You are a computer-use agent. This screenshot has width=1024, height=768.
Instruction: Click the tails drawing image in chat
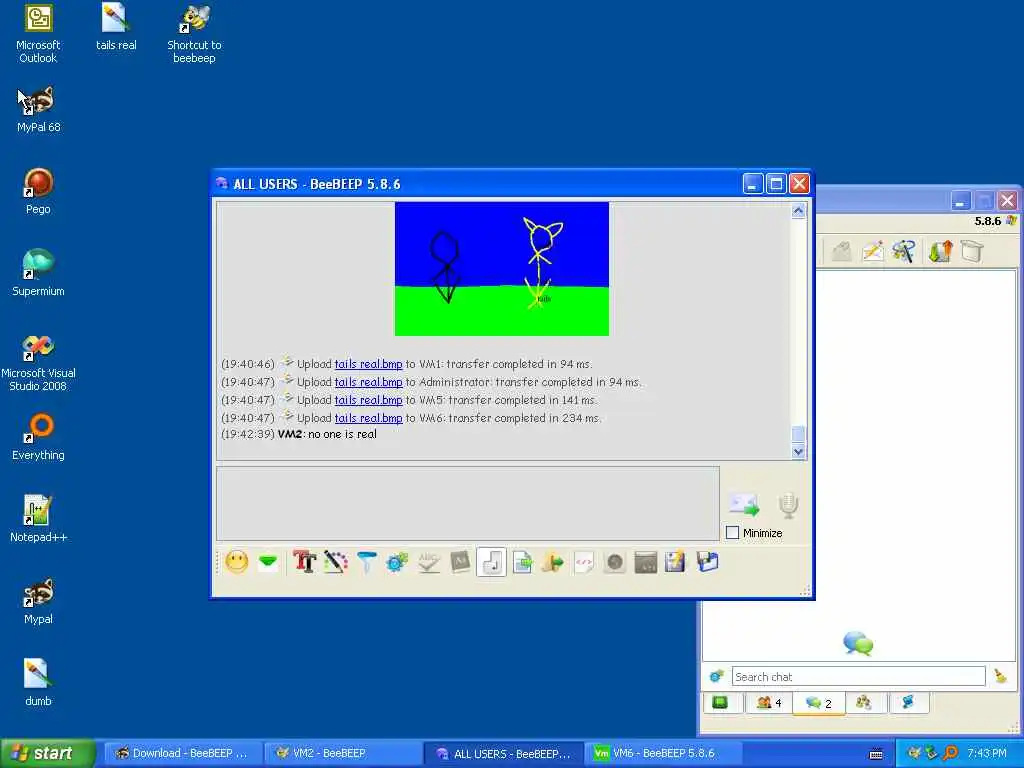tap(502, 269)
